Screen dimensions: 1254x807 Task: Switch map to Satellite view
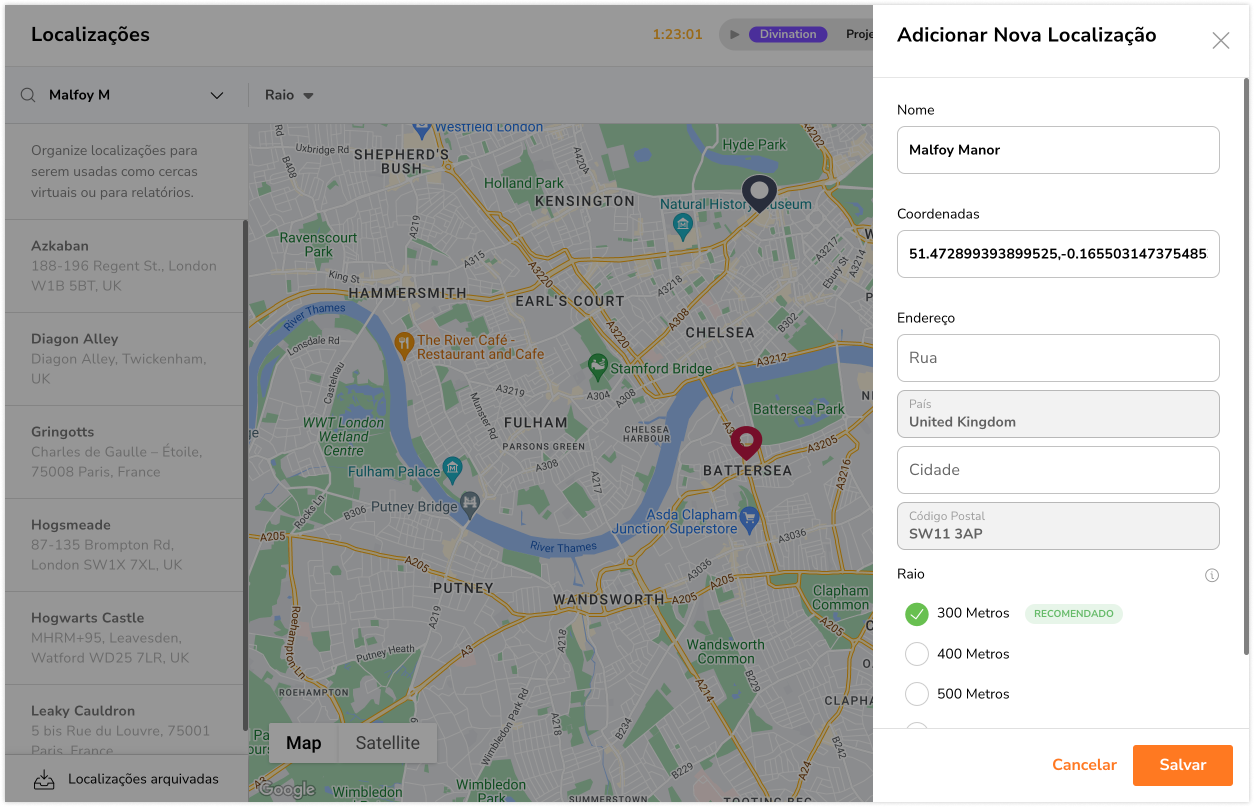[x=387, y=743]
